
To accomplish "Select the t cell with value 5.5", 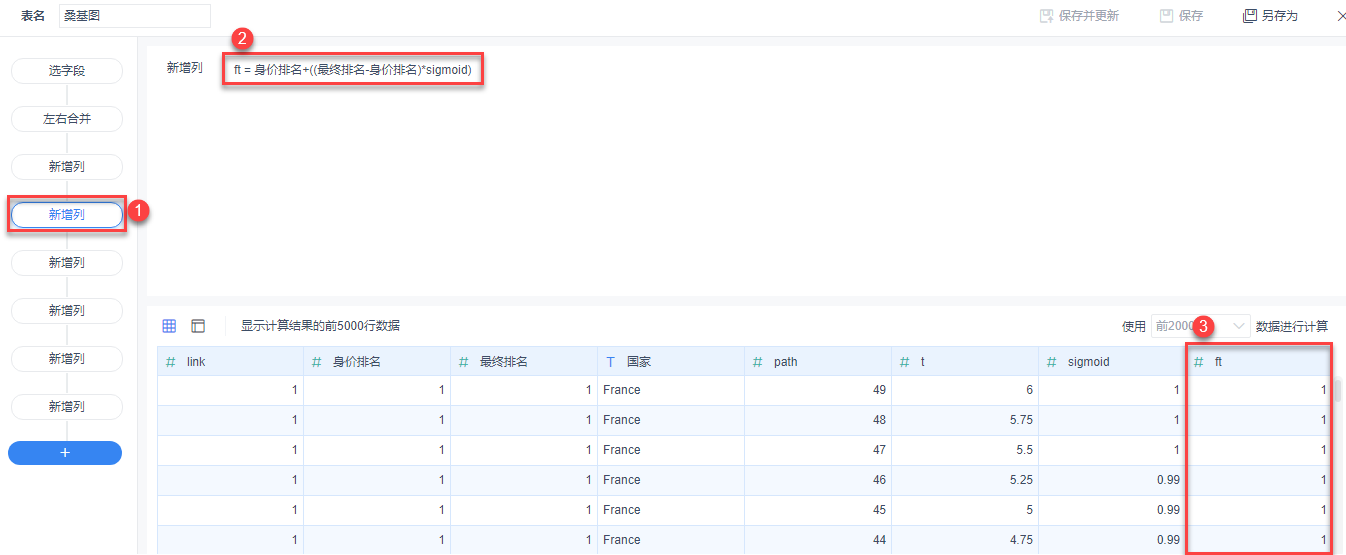I will (965, 450).
